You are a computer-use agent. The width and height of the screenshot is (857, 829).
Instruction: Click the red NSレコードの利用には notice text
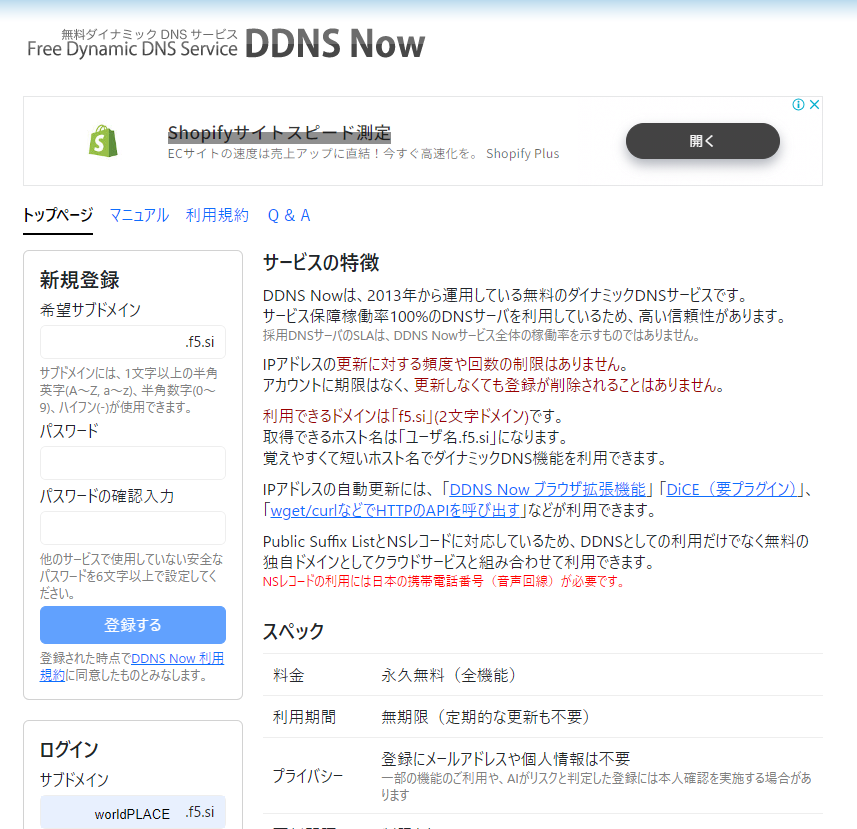444,581
